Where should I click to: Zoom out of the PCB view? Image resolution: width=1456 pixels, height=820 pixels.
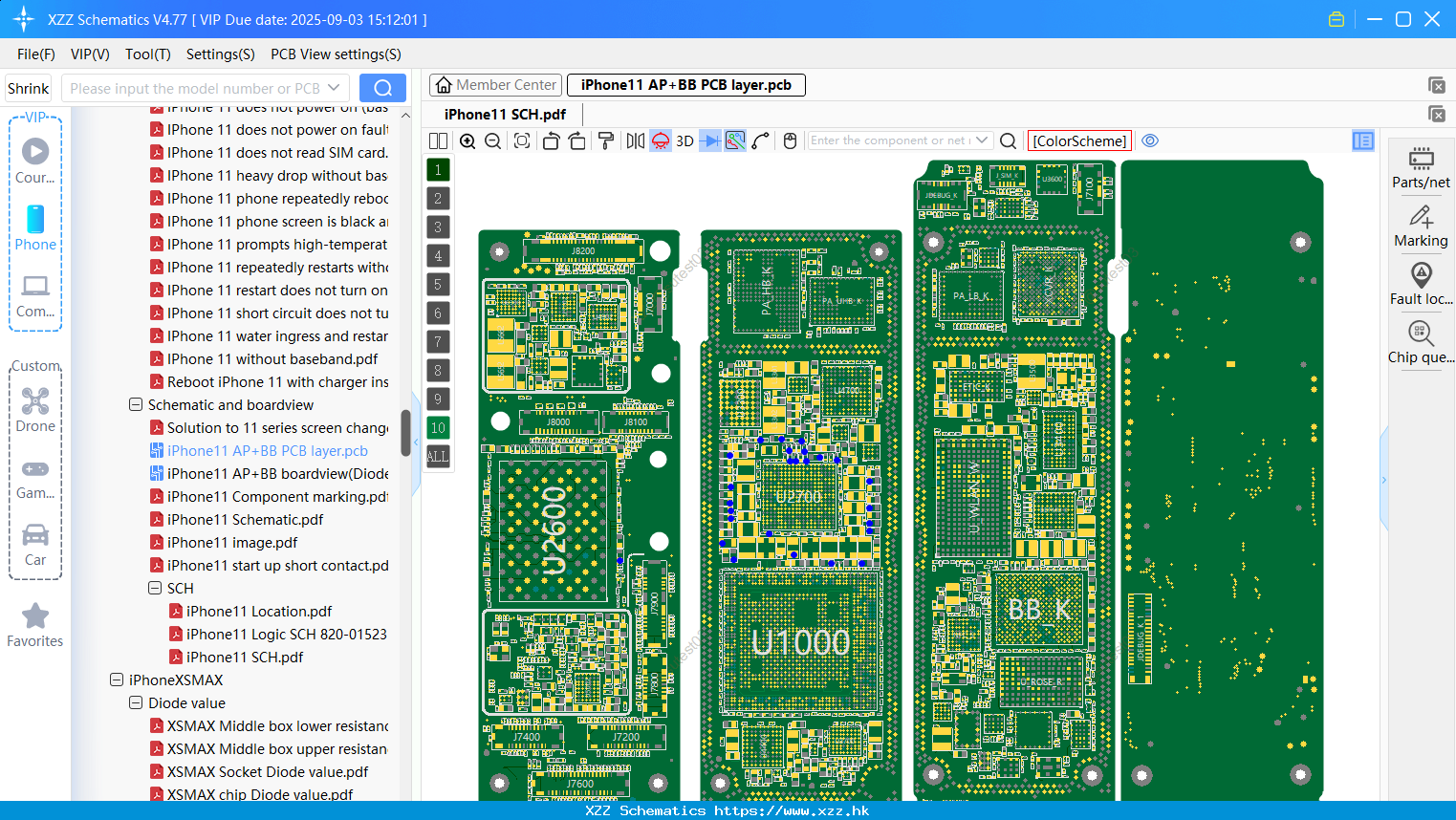click(493, 140)
